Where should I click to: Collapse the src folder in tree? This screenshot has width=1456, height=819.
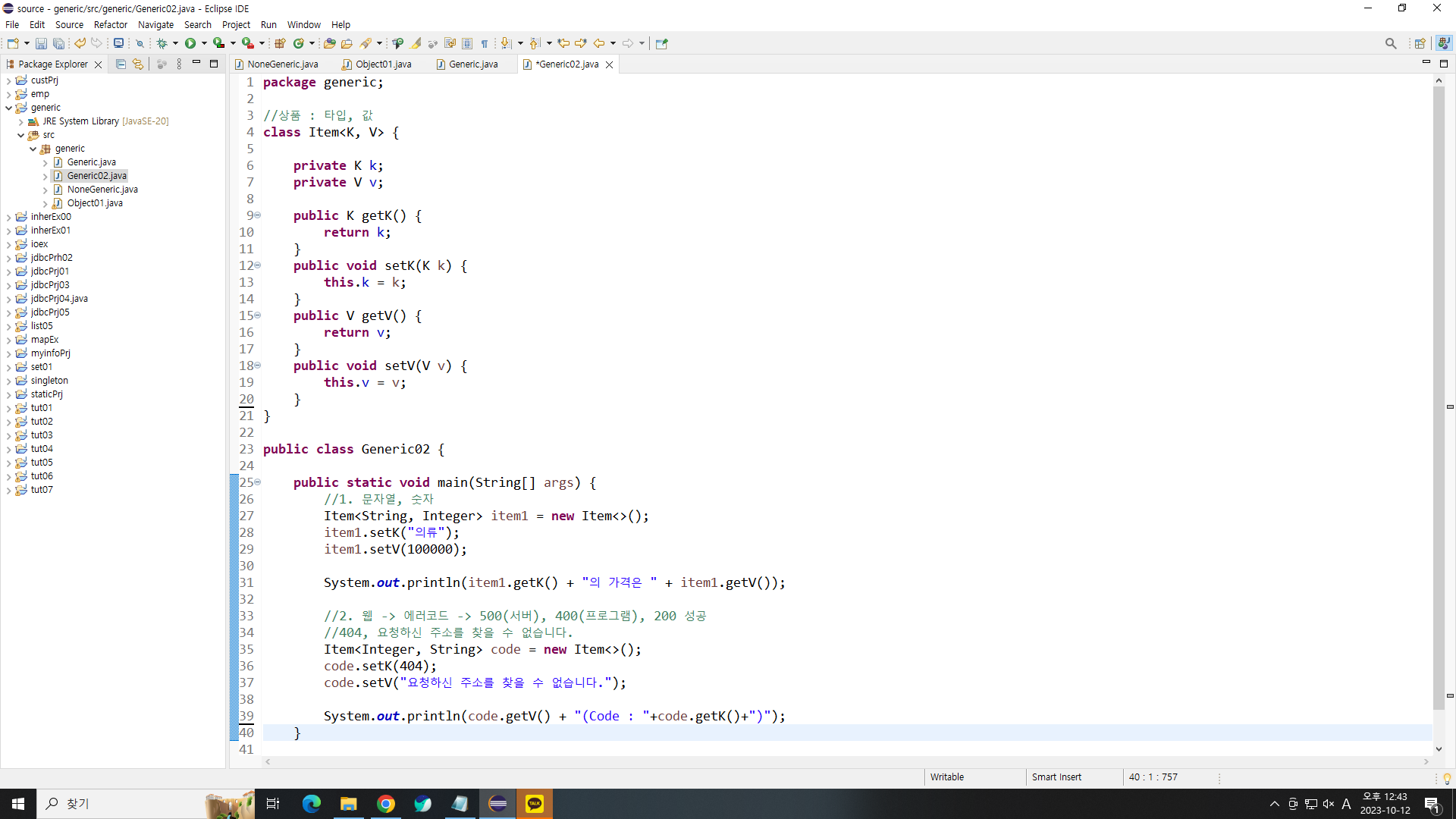coord(21,135)
